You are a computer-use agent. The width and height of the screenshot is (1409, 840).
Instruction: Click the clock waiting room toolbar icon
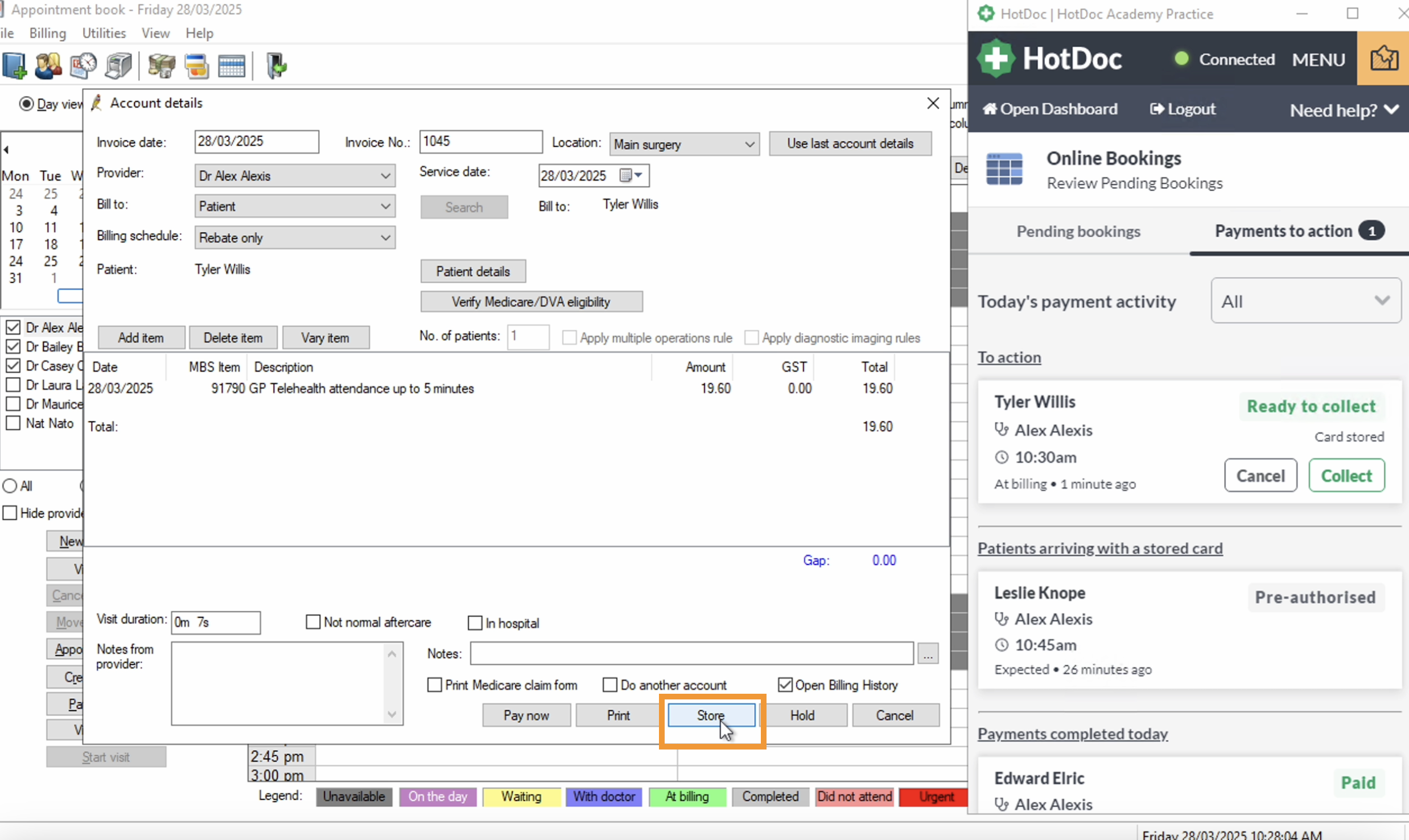coord(84,66)
